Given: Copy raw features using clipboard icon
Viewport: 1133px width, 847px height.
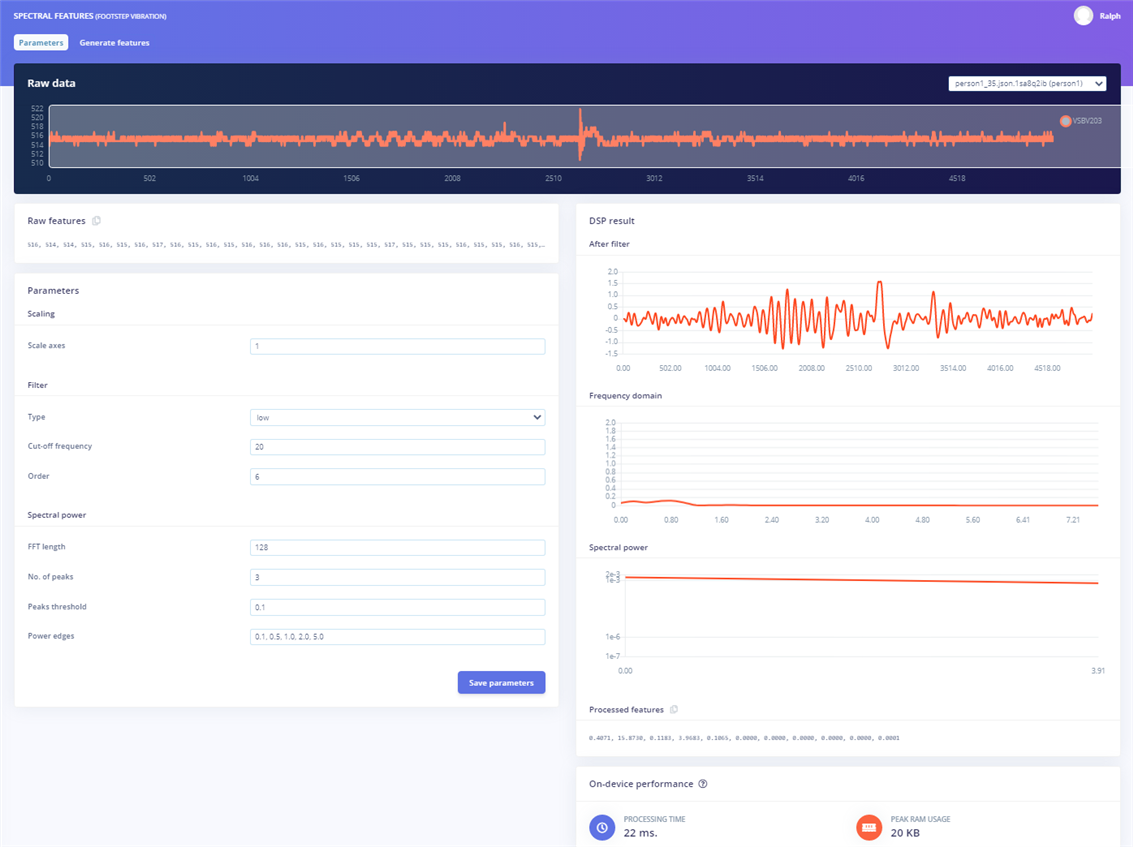Looking at the screenshot, I should pos(96,221).
